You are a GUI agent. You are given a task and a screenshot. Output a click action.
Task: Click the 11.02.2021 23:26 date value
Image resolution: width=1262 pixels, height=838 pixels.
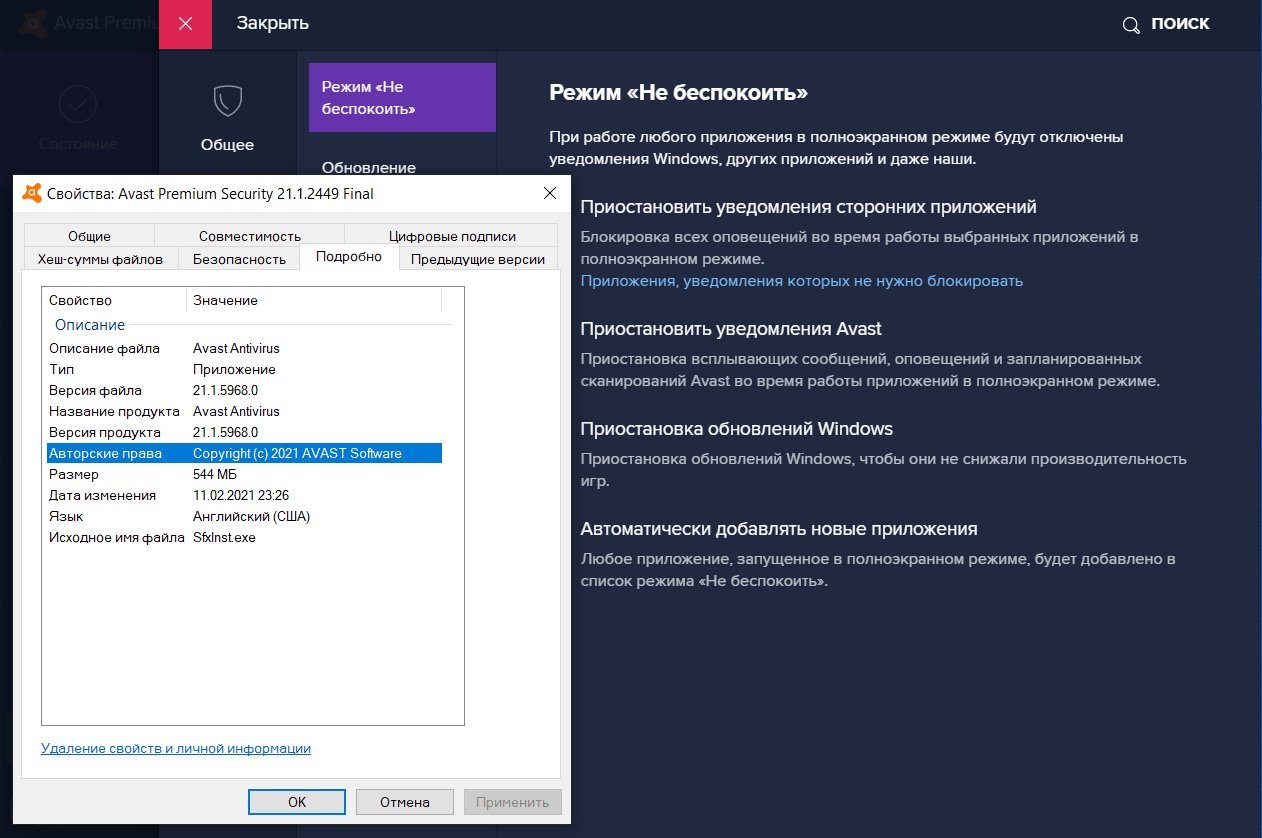click(x=241, y=495)
